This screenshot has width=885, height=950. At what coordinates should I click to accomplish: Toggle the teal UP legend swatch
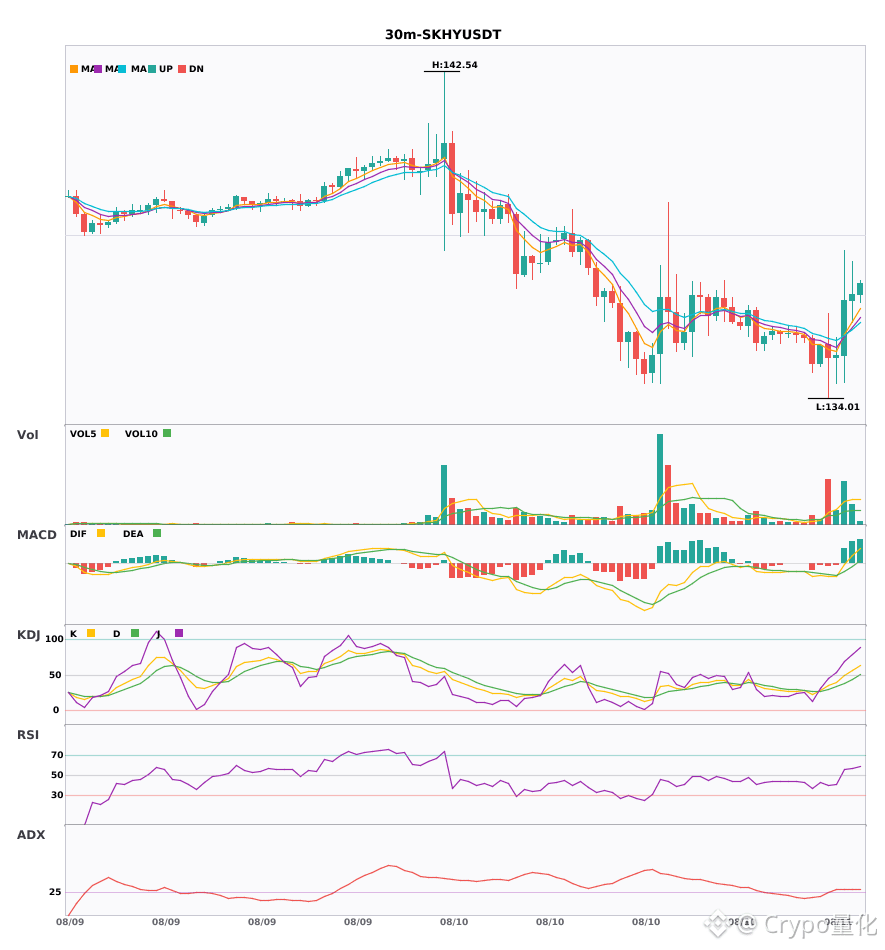pos(152,69)
